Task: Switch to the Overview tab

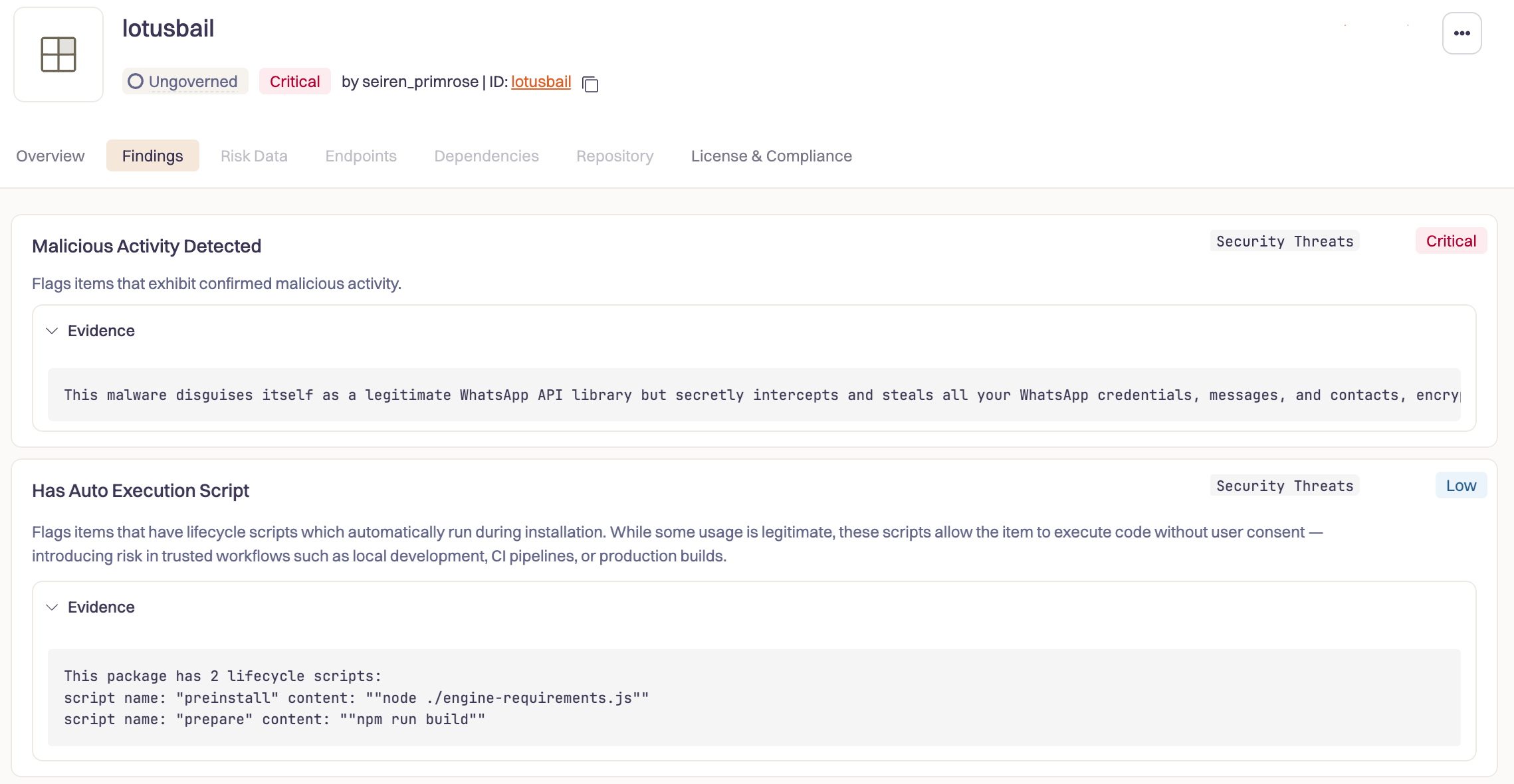Action: pos(51,156)
